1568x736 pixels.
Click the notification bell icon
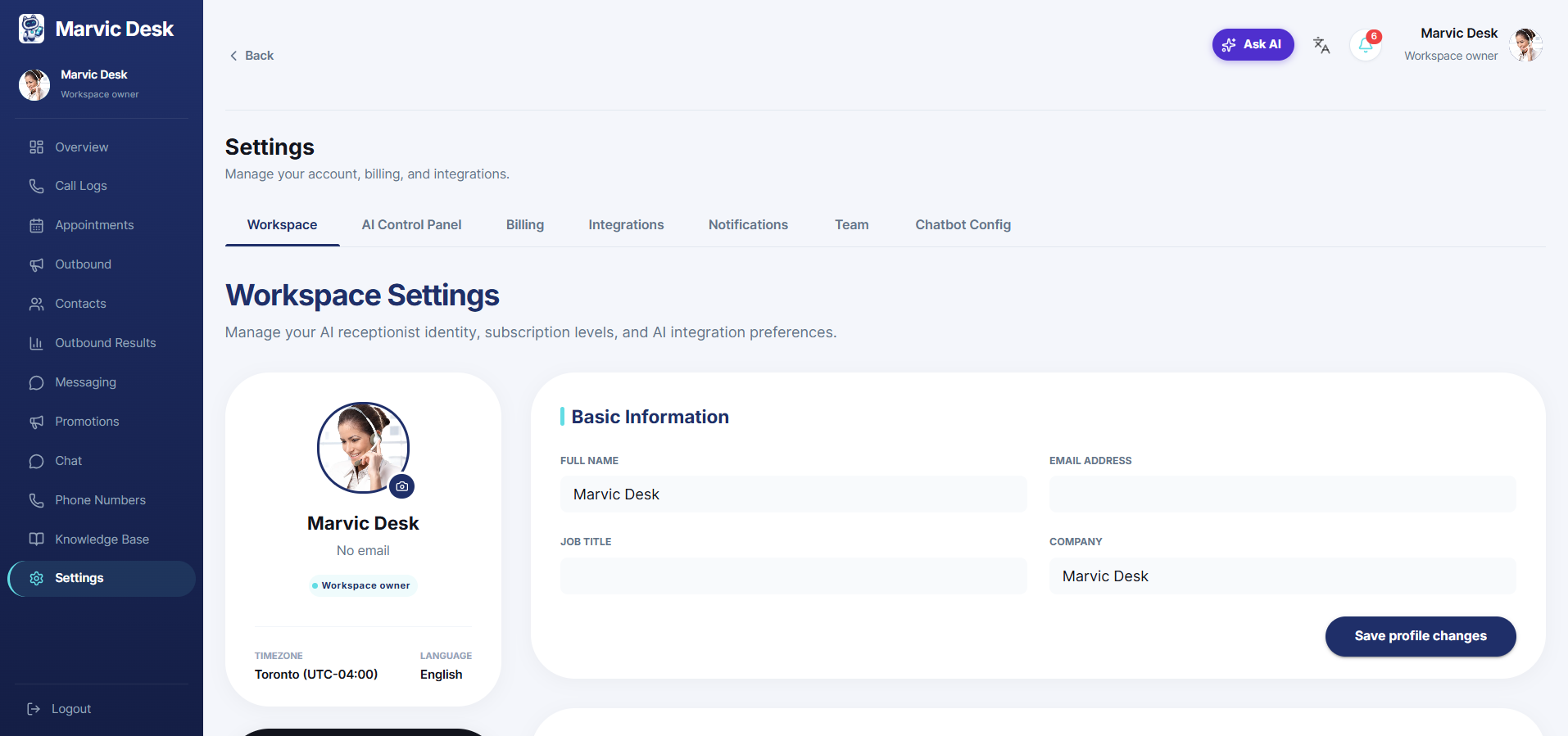coord(1366,45)
